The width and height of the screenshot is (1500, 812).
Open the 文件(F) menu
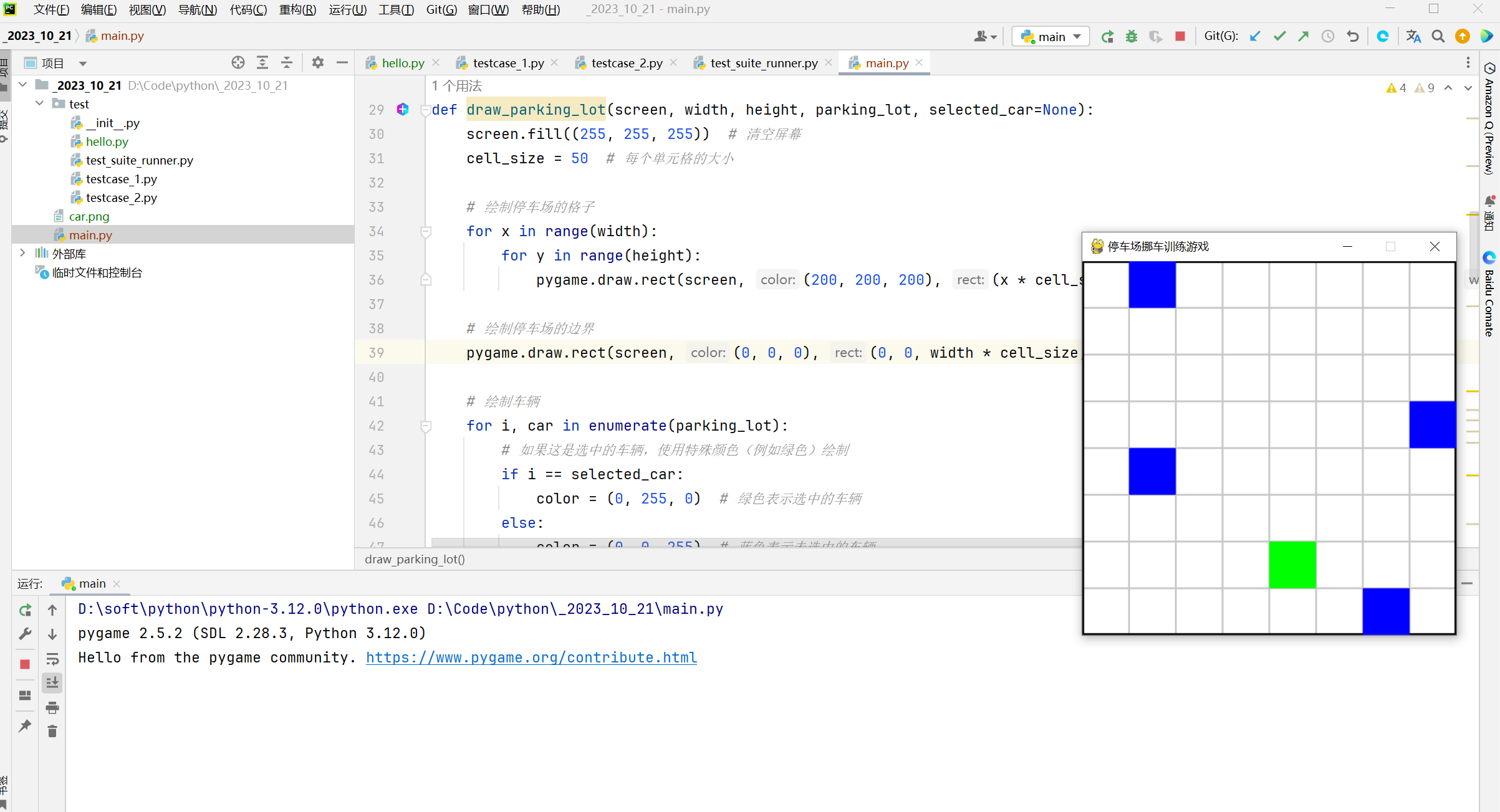[x=51, y=9]
